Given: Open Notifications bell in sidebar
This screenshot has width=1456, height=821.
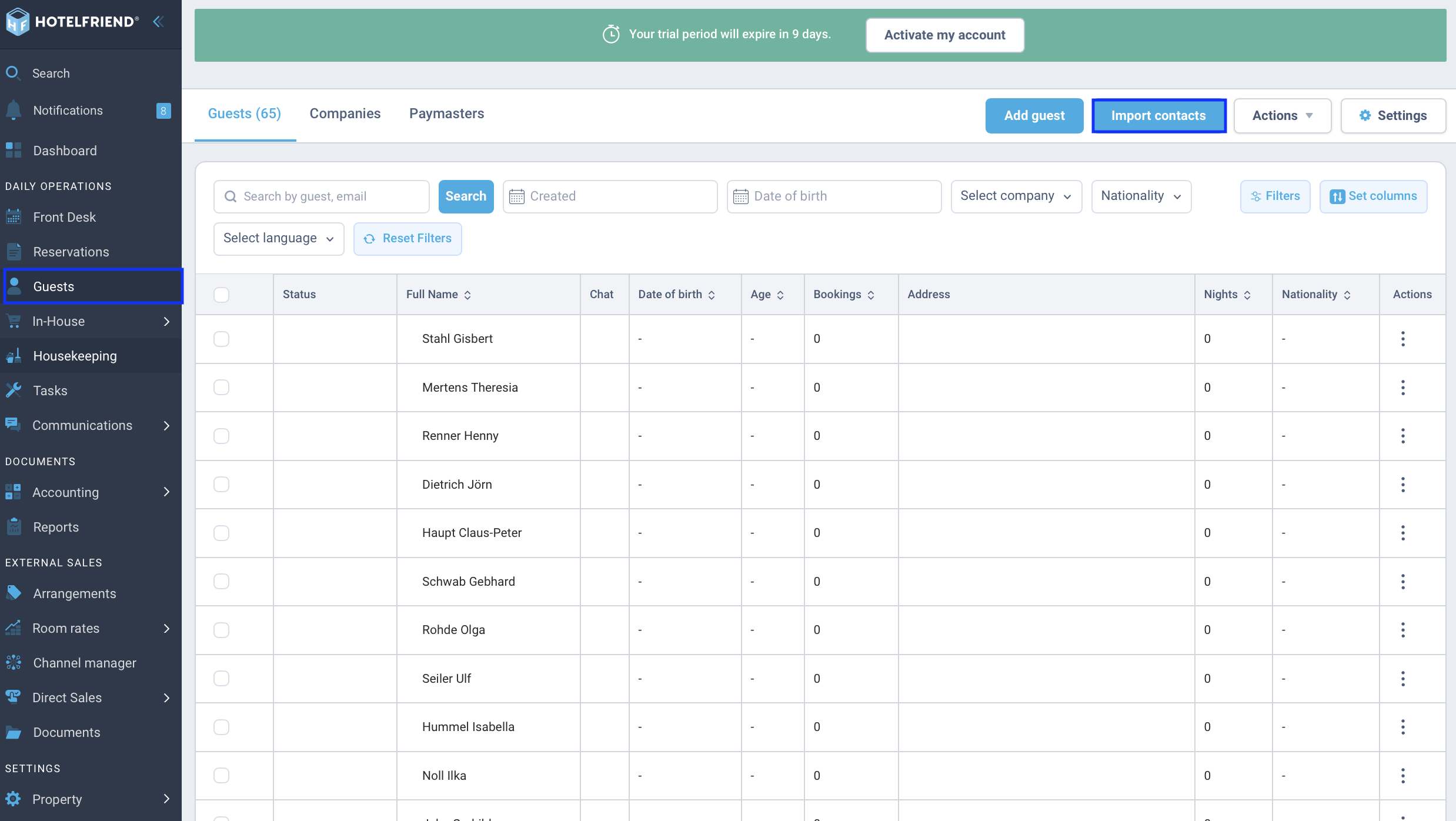Looking at the screenshot, I should 14,111.
